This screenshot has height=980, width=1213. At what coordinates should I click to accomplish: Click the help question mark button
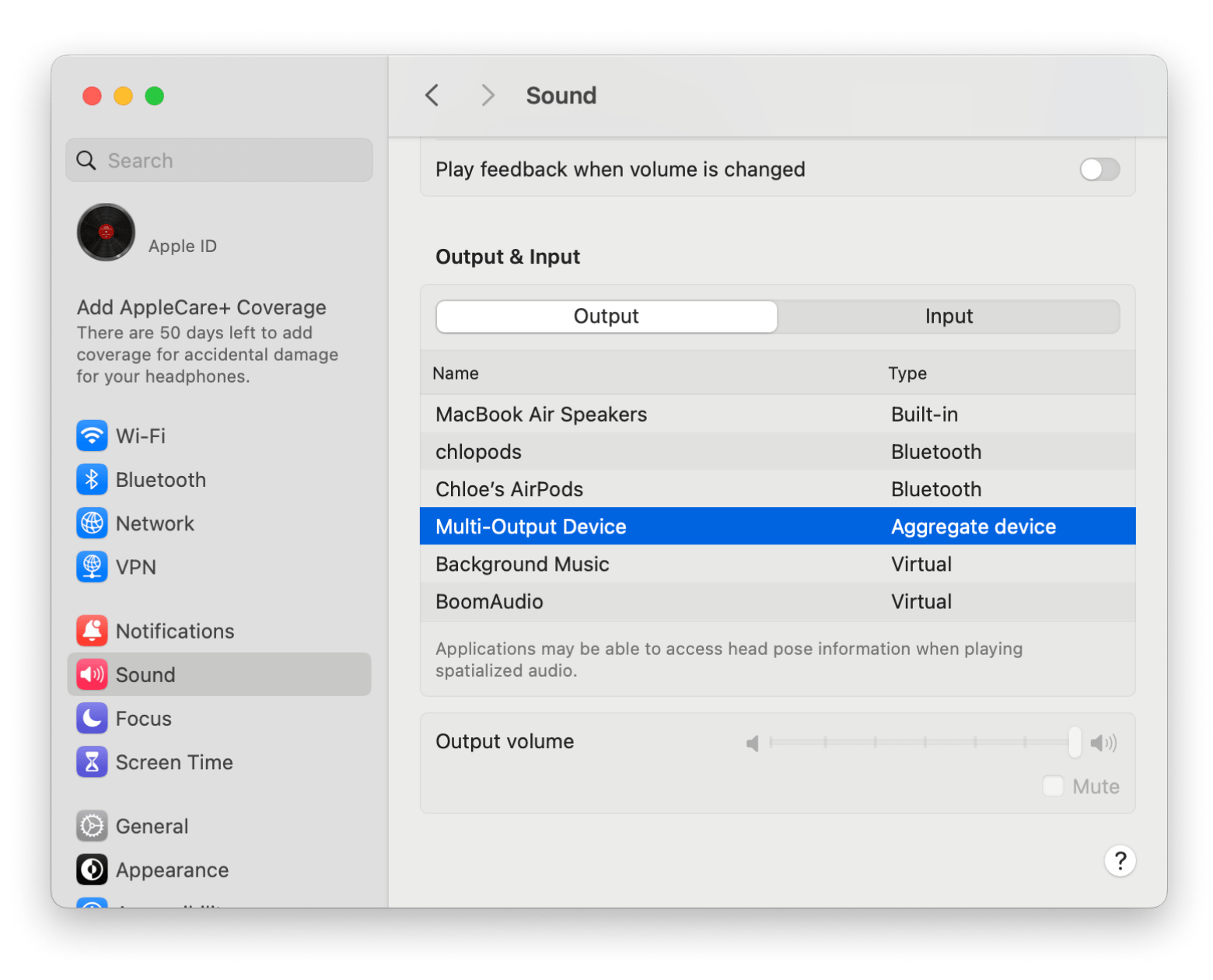[1120, 861]
